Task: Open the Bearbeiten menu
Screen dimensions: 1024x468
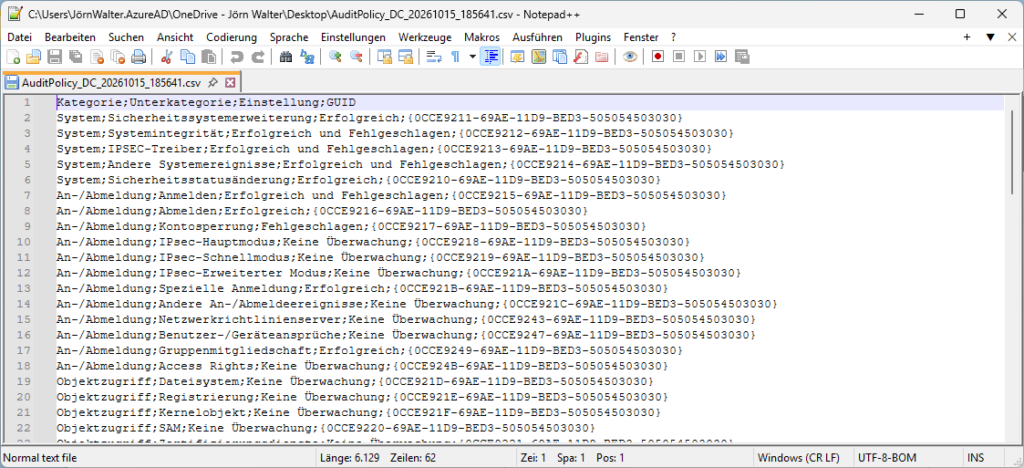Action: click(x=70, y=37)
